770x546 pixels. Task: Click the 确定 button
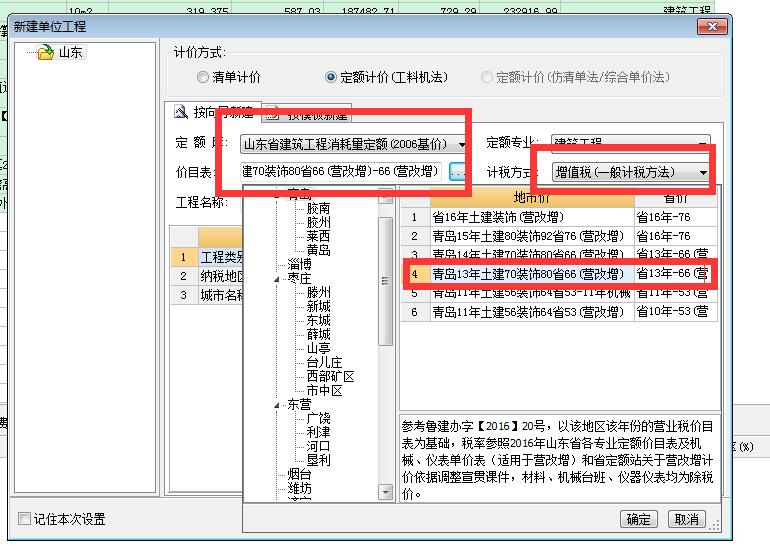click(638, 519)
